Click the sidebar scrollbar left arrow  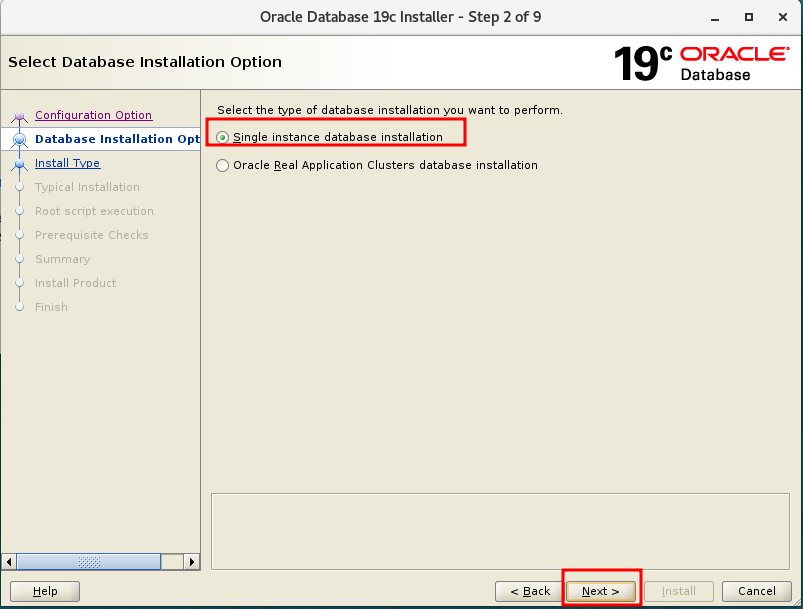[x=9, y=562]
